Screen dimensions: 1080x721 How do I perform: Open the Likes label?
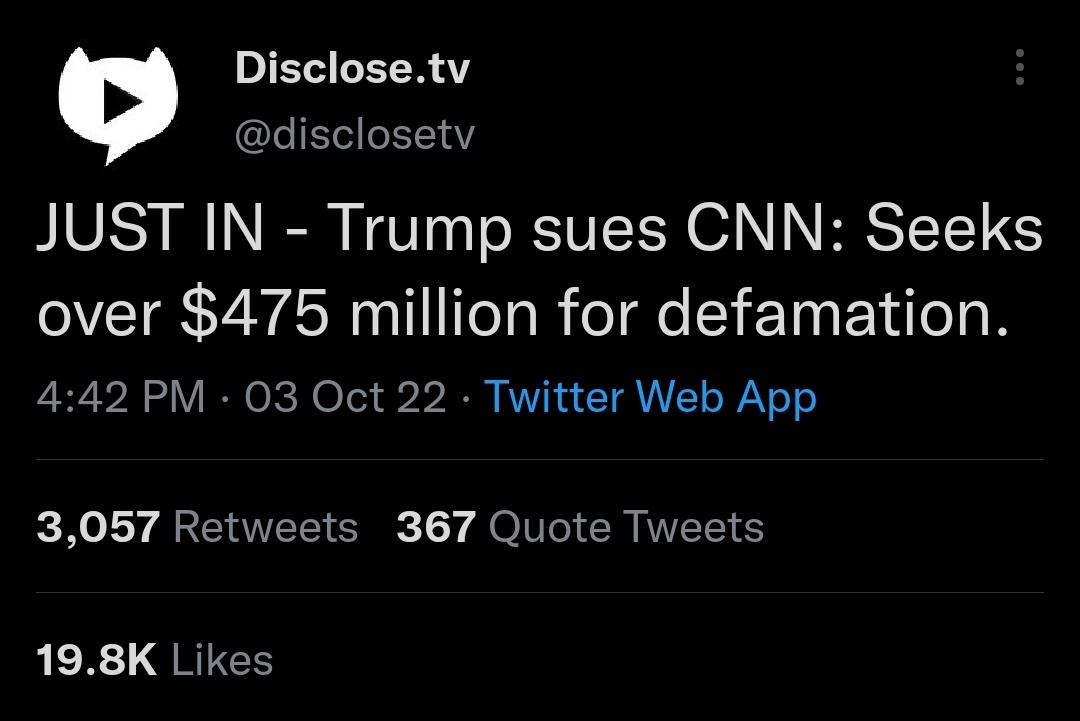pyautogui.click(x=222, y=660)
